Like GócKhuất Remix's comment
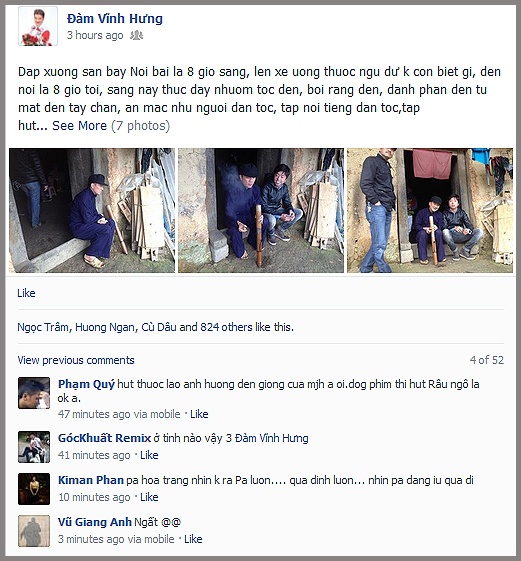This screenshot has height=561, width=521. tap(149, 455)
